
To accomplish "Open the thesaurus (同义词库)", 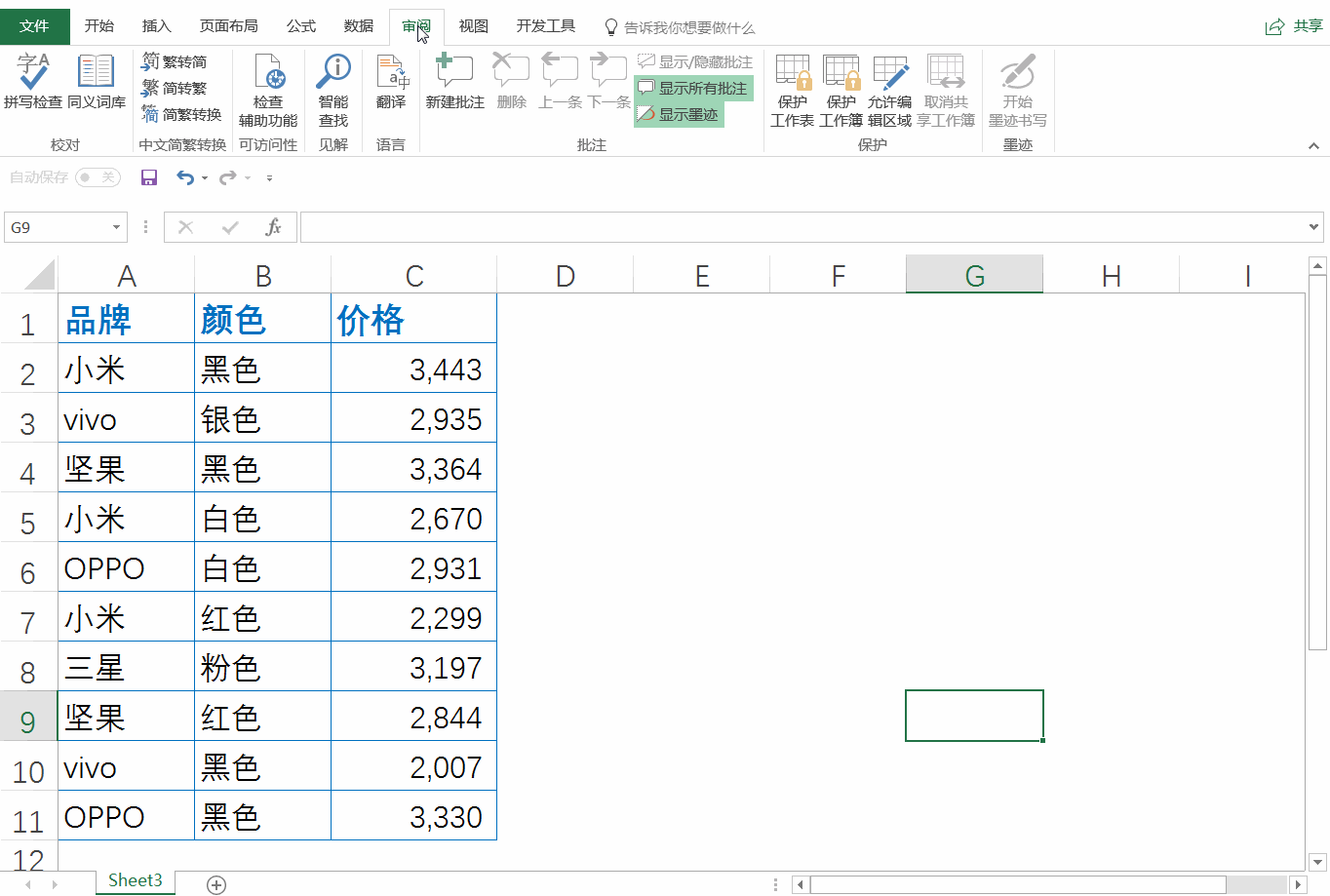I will pos(96,82).
